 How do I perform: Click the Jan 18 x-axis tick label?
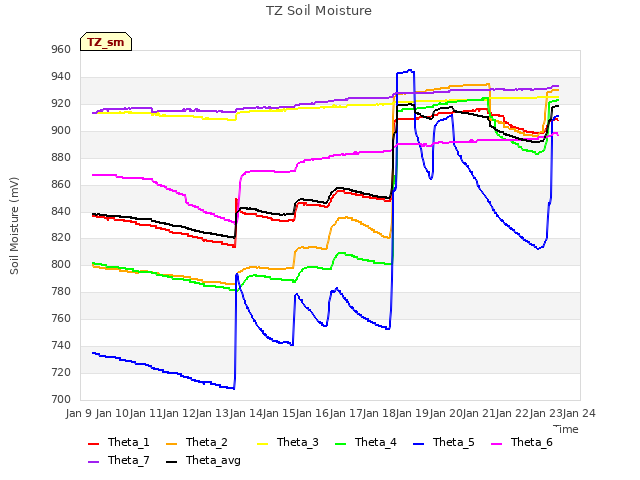coord(378,413)
